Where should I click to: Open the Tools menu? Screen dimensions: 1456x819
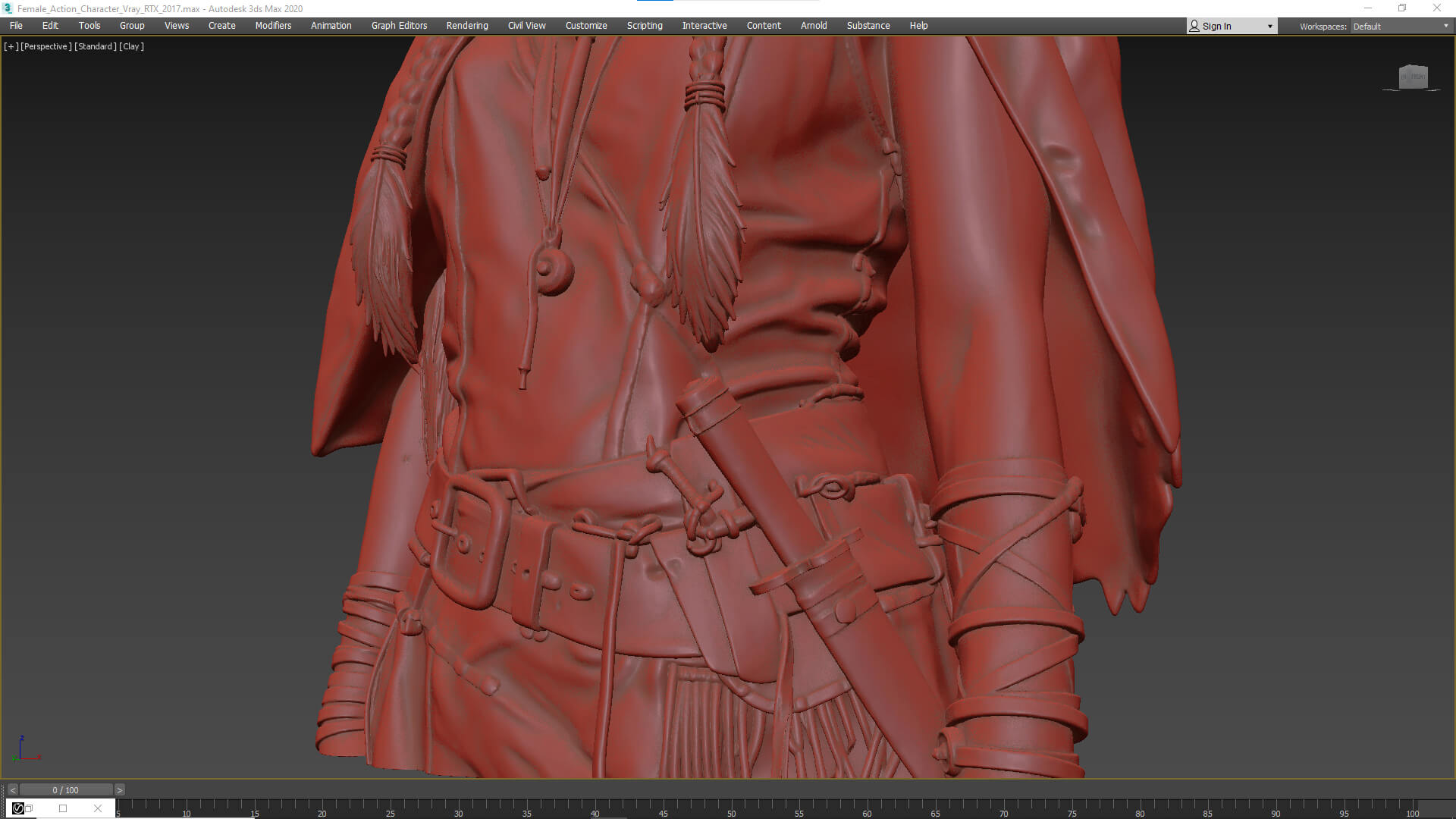point(89,26)
